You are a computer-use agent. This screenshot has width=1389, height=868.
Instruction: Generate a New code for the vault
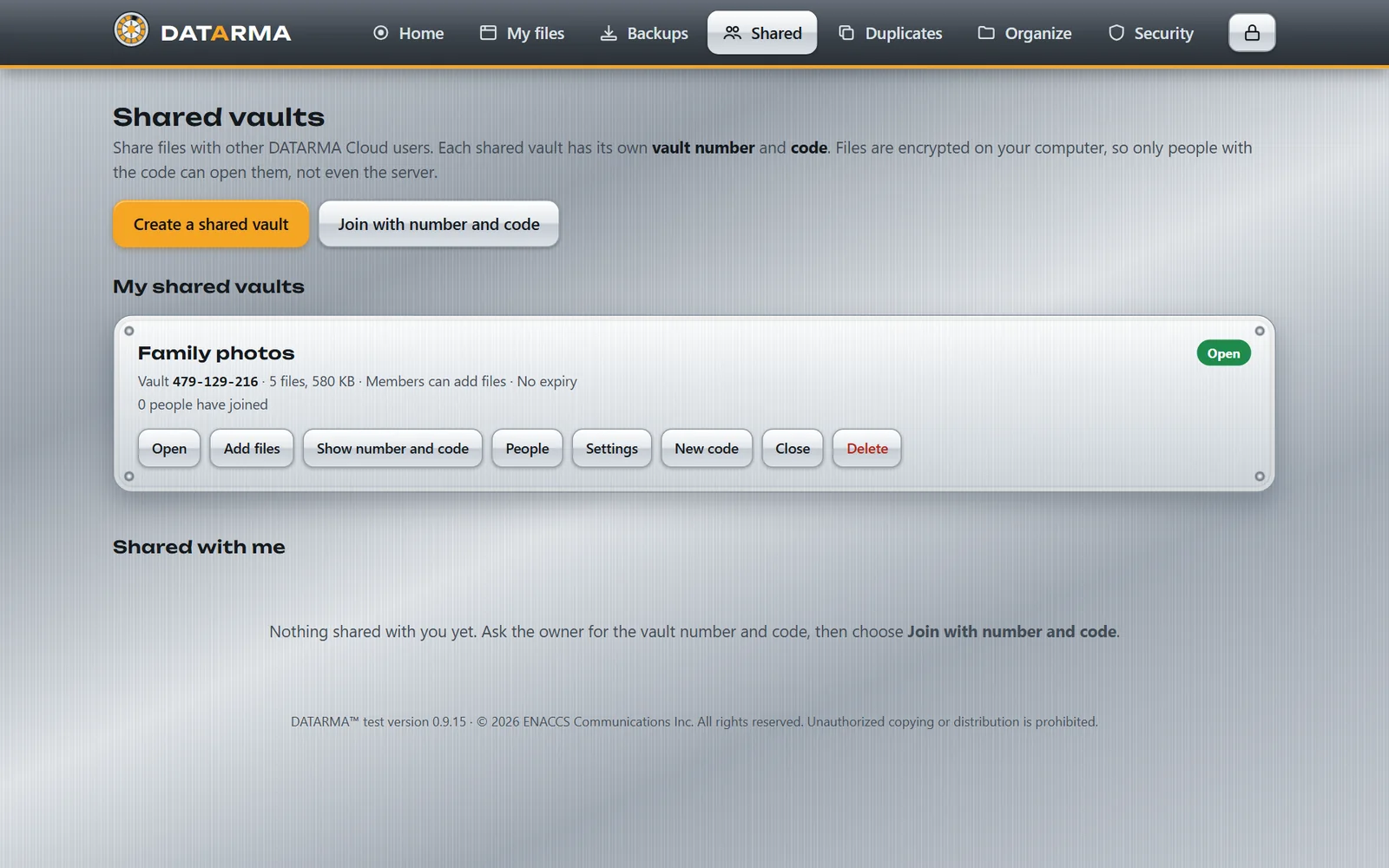[x=707, y=449]
